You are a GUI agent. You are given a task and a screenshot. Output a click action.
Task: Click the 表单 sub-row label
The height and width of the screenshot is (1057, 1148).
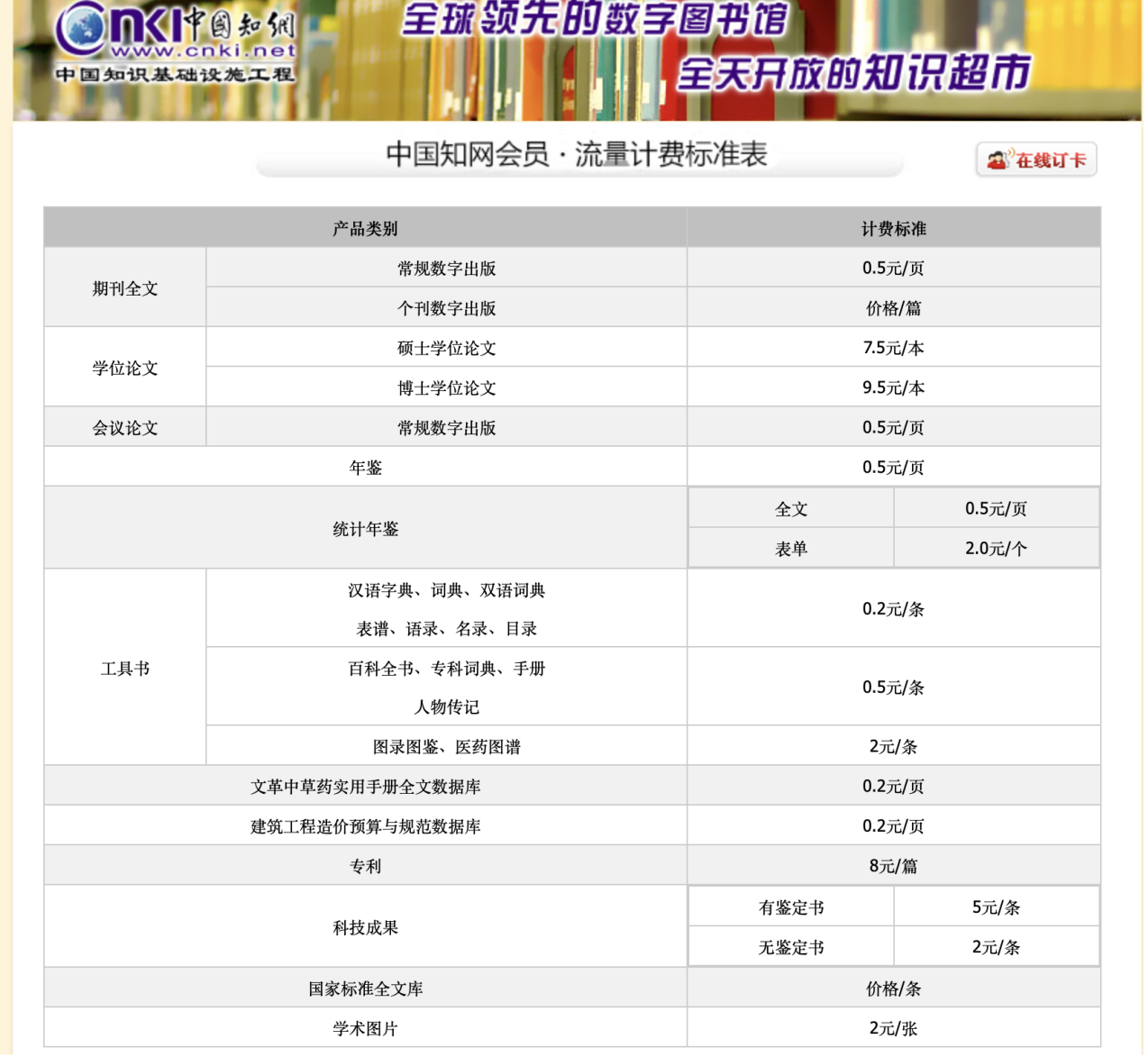point(791,549)
